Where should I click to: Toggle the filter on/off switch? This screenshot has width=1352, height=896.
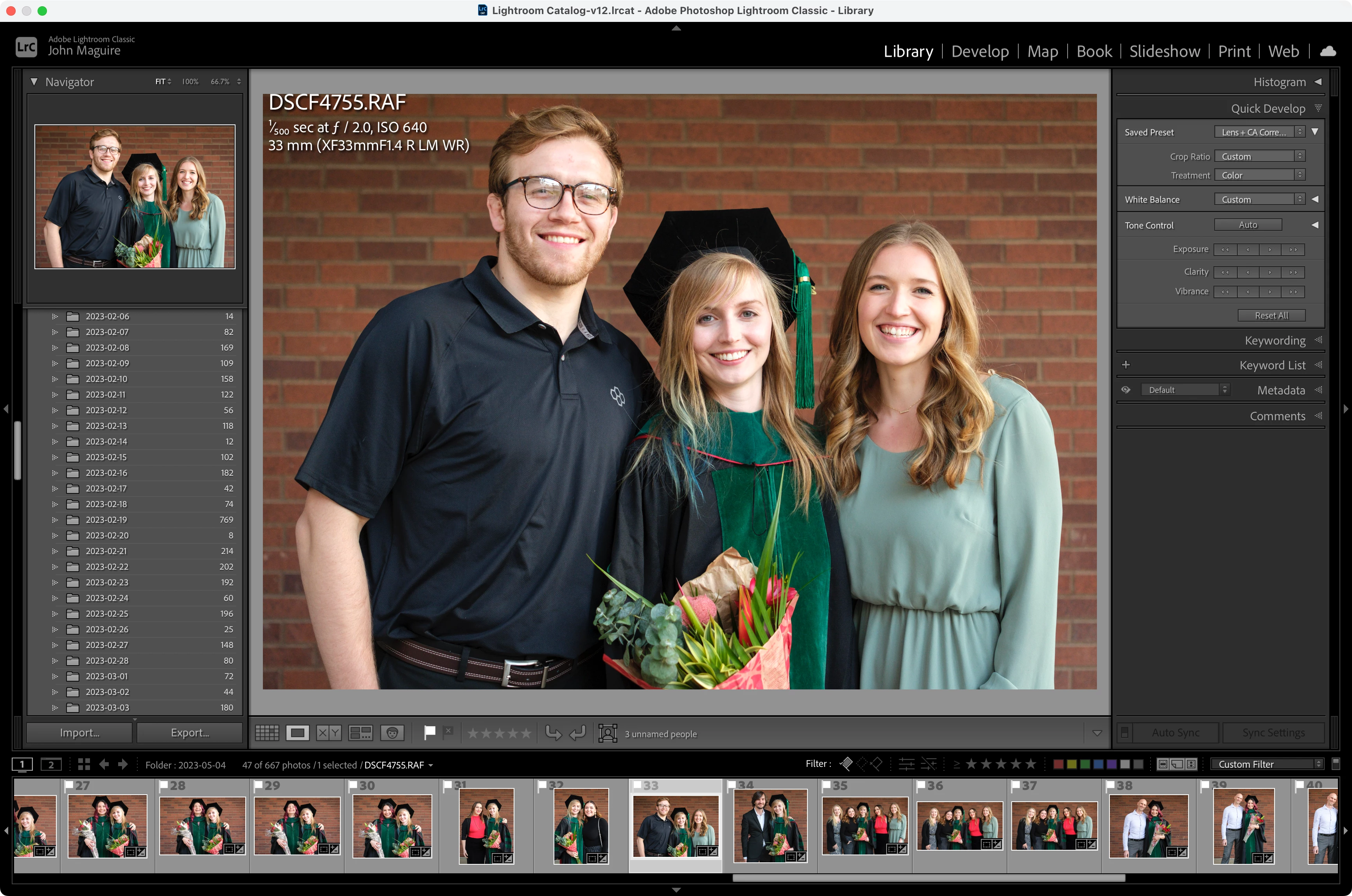[1336, 763]
